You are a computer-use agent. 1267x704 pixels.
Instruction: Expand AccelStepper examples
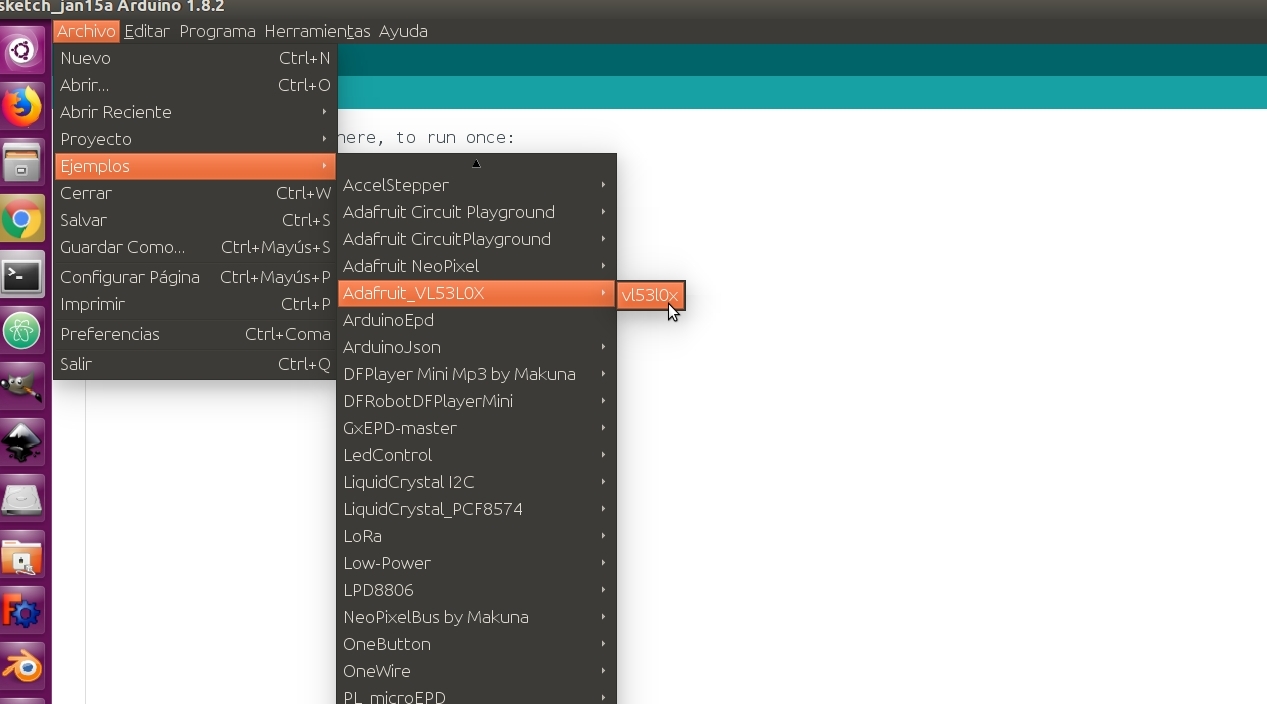[x=476, y=185]
